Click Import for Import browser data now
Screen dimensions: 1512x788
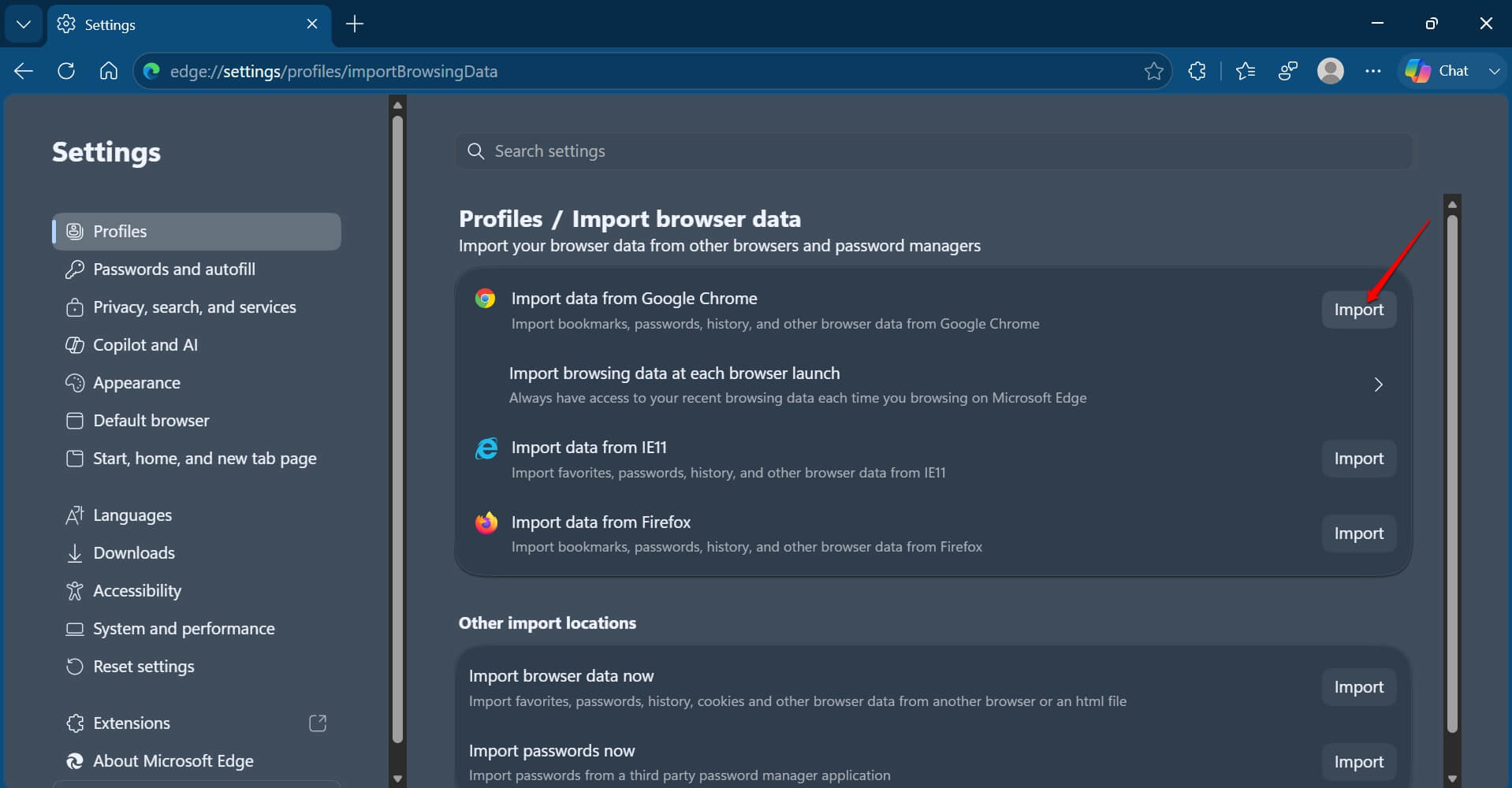point(1358,687)
